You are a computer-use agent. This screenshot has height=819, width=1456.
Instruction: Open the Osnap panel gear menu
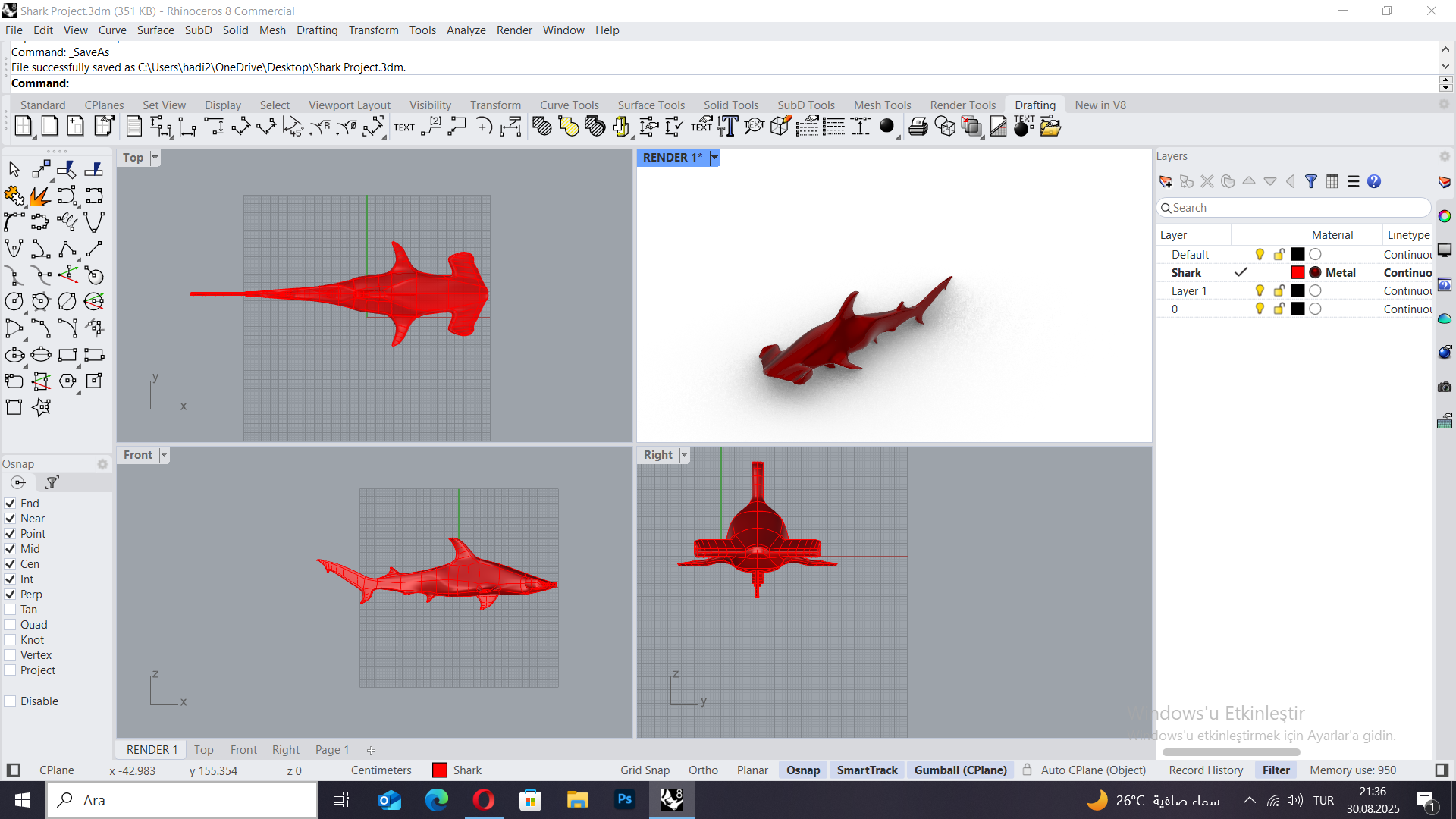tap(102, 464)
